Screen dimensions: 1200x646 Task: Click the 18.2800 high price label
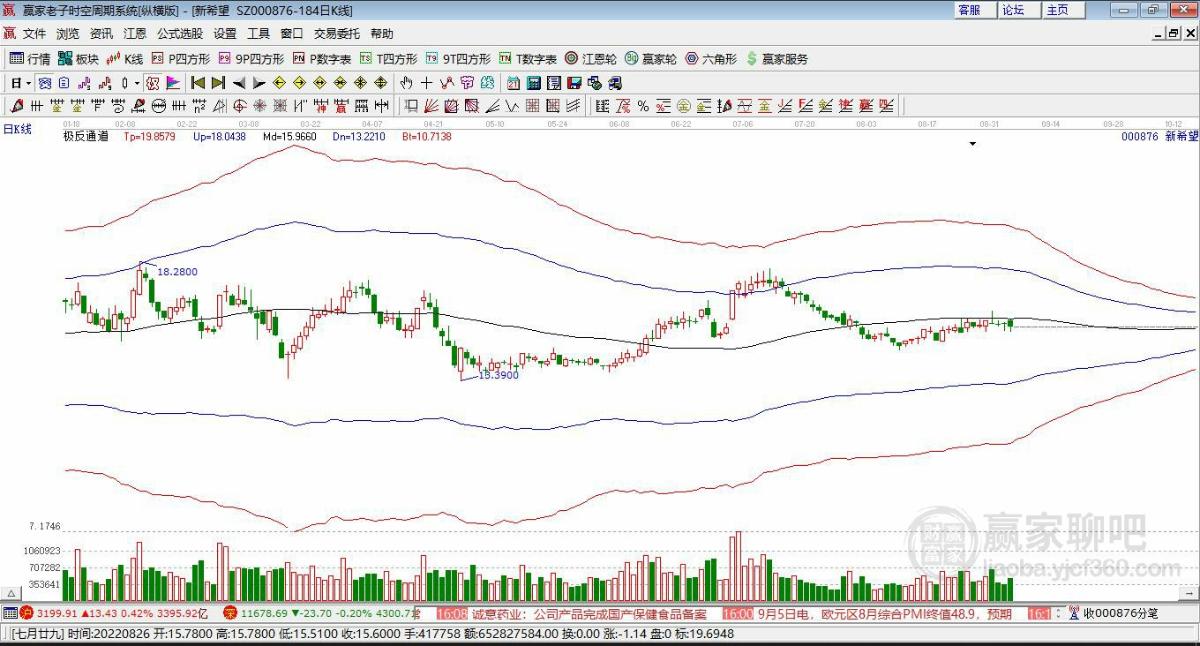coord(178,272)
